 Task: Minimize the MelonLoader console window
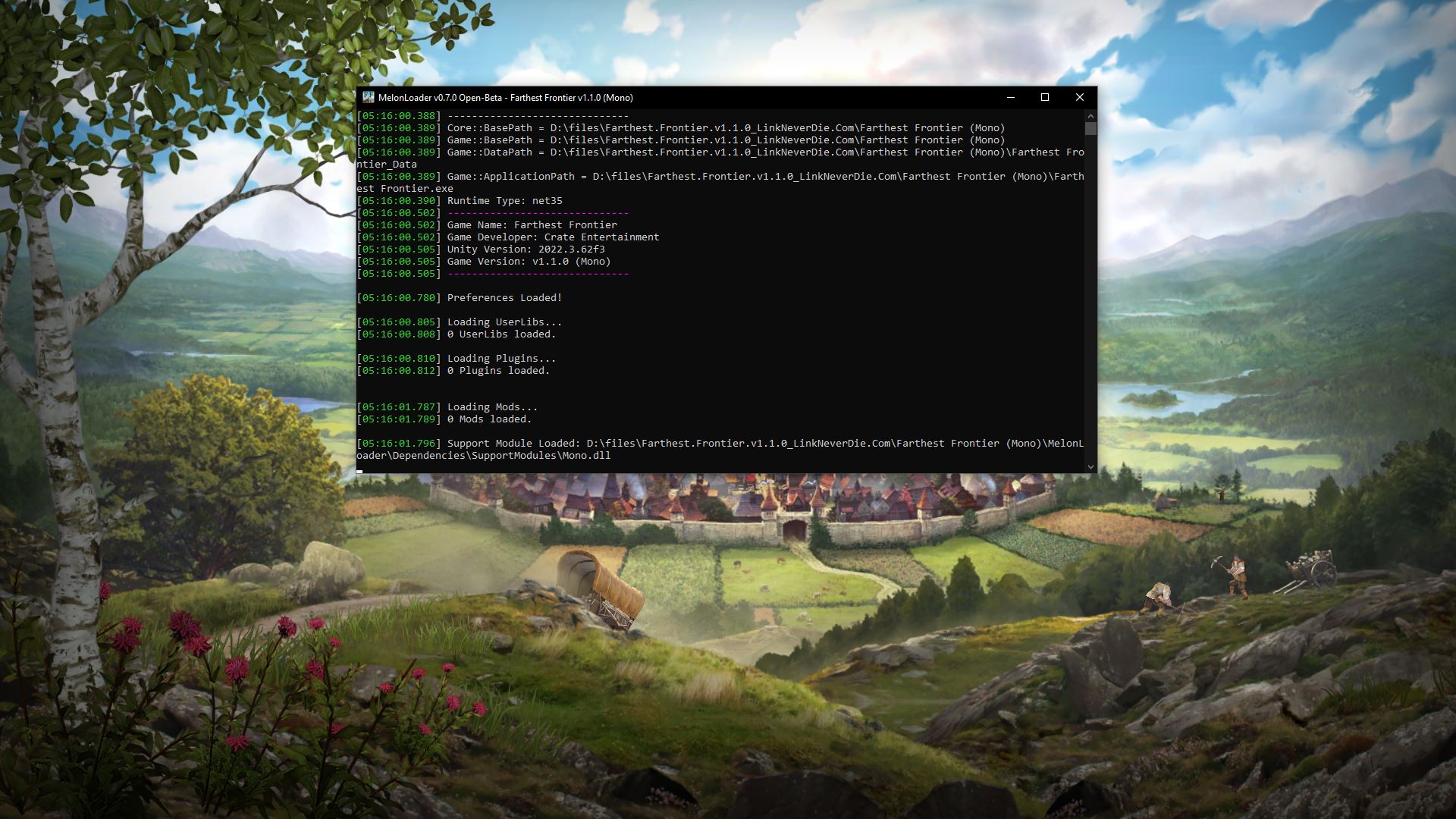1010,97
